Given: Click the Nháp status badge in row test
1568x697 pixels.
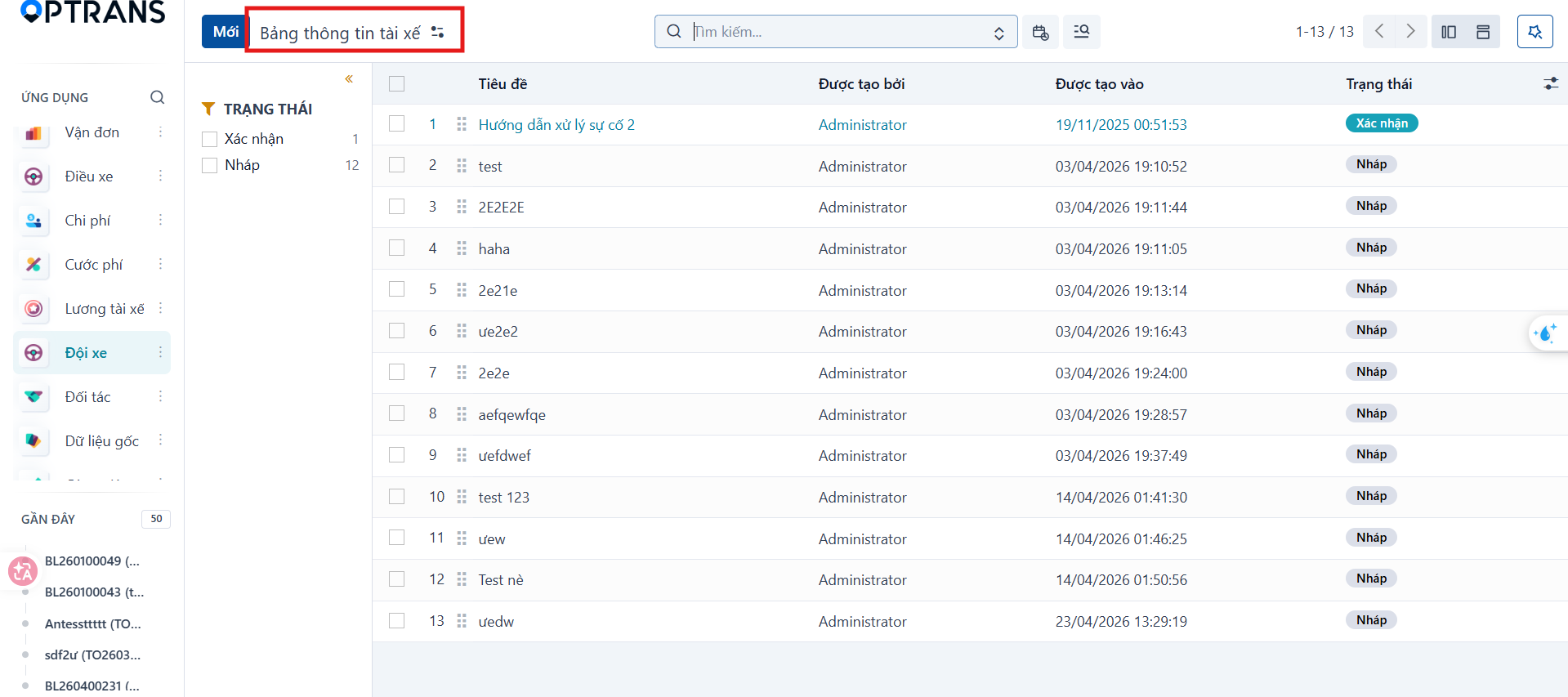Looking at the screenshot, I should pos(1371,164).
